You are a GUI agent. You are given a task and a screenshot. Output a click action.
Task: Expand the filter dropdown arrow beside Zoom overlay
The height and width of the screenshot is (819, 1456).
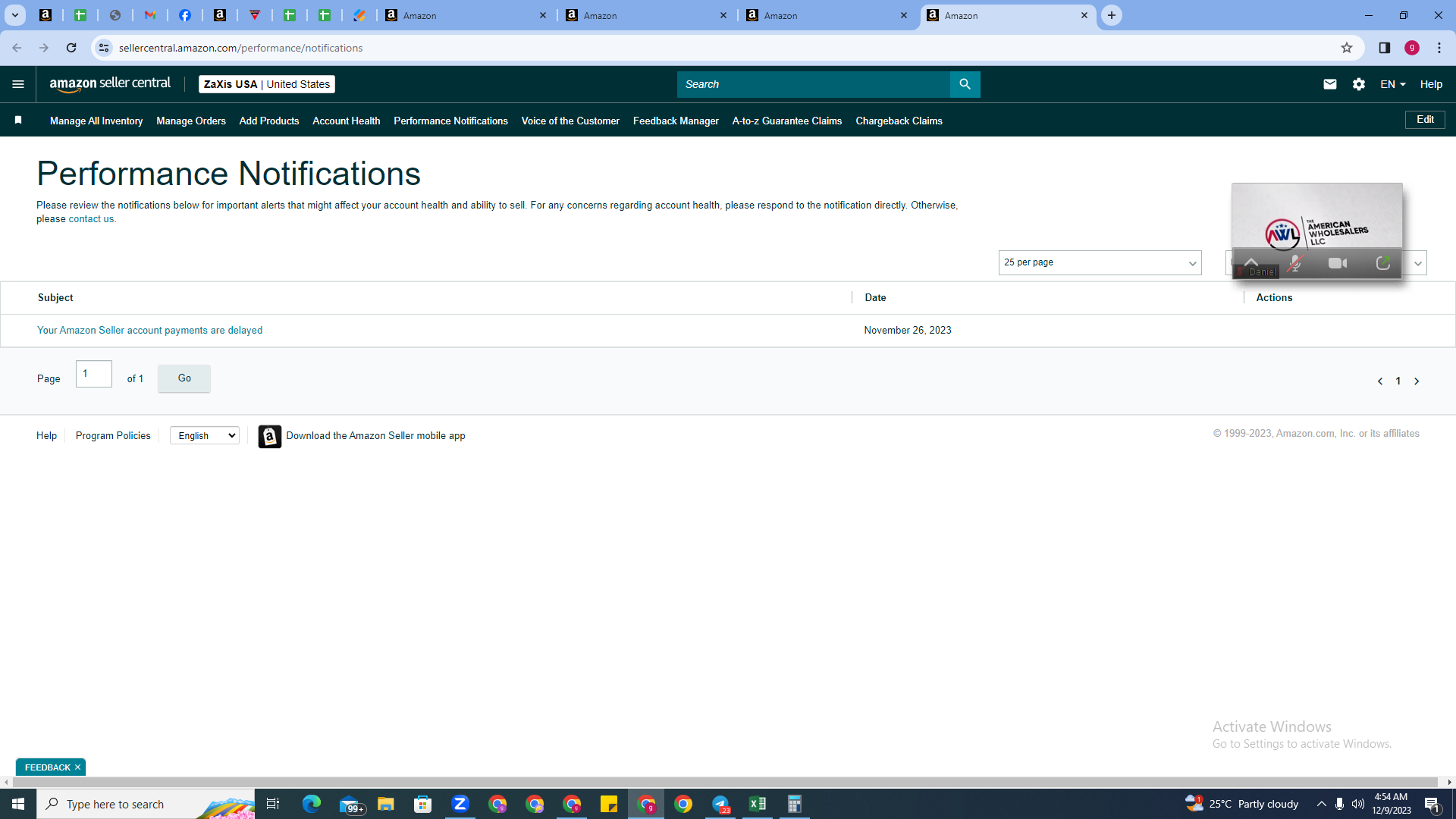tap(1417, 263)
